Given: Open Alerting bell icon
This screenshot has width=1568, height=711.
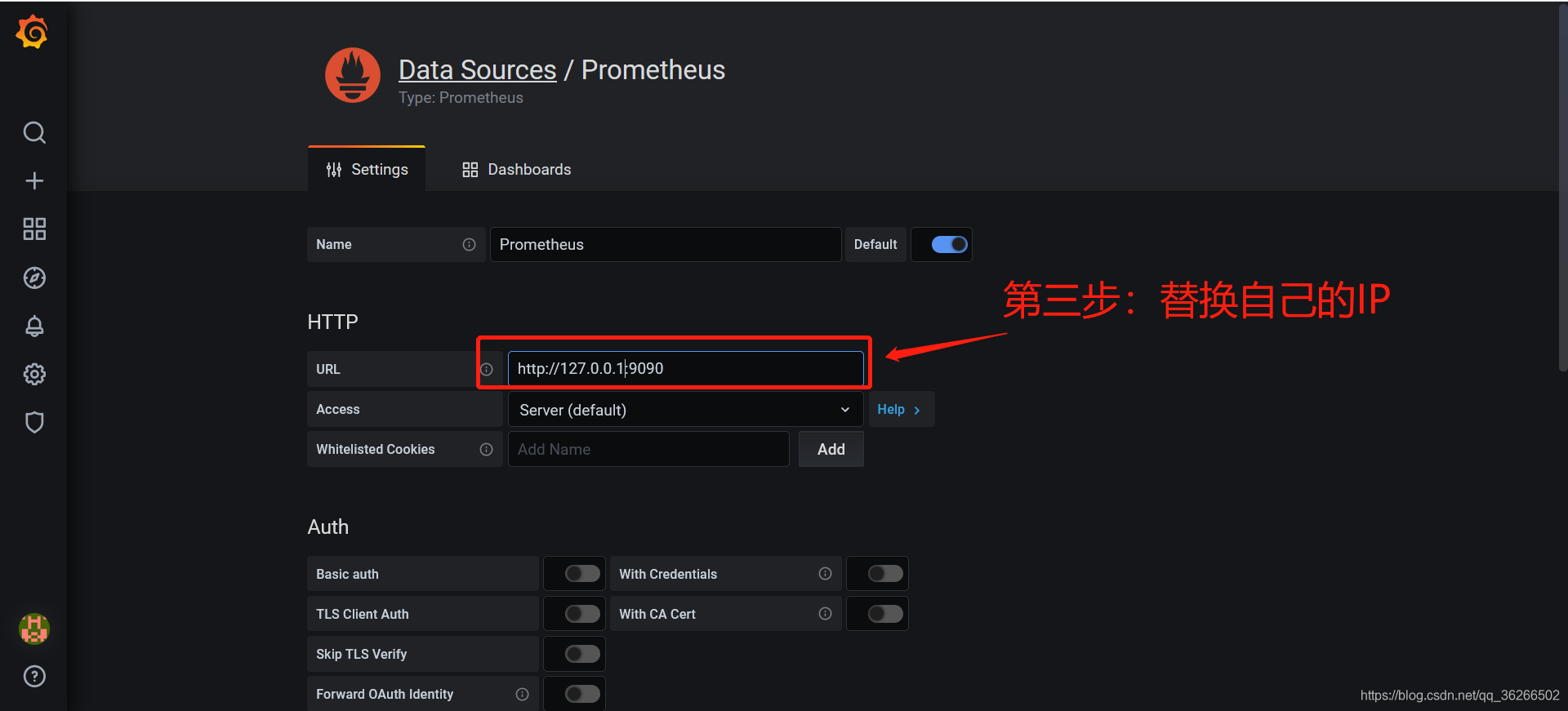Looking at the screenshot, I should [x=34, y=326].
